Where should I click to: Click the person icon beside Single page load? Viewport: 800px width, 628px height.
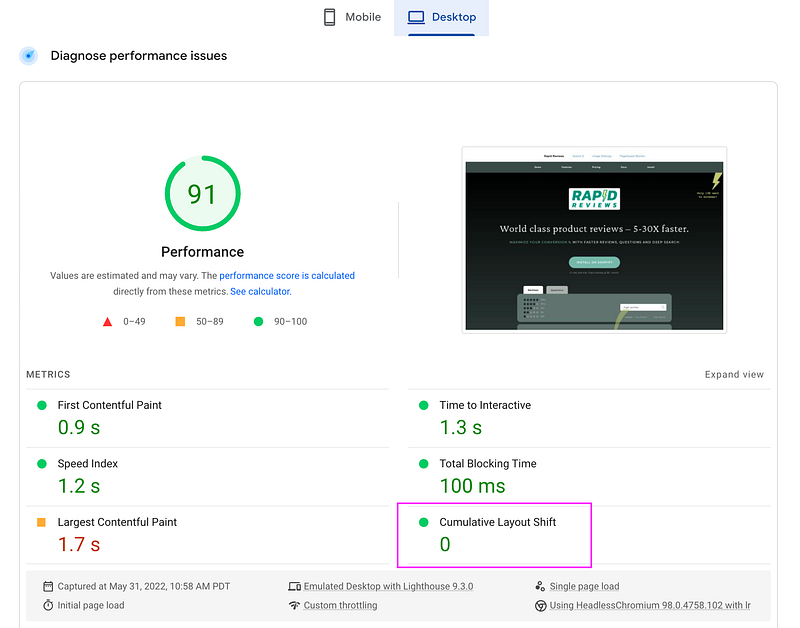click(541, 586)
